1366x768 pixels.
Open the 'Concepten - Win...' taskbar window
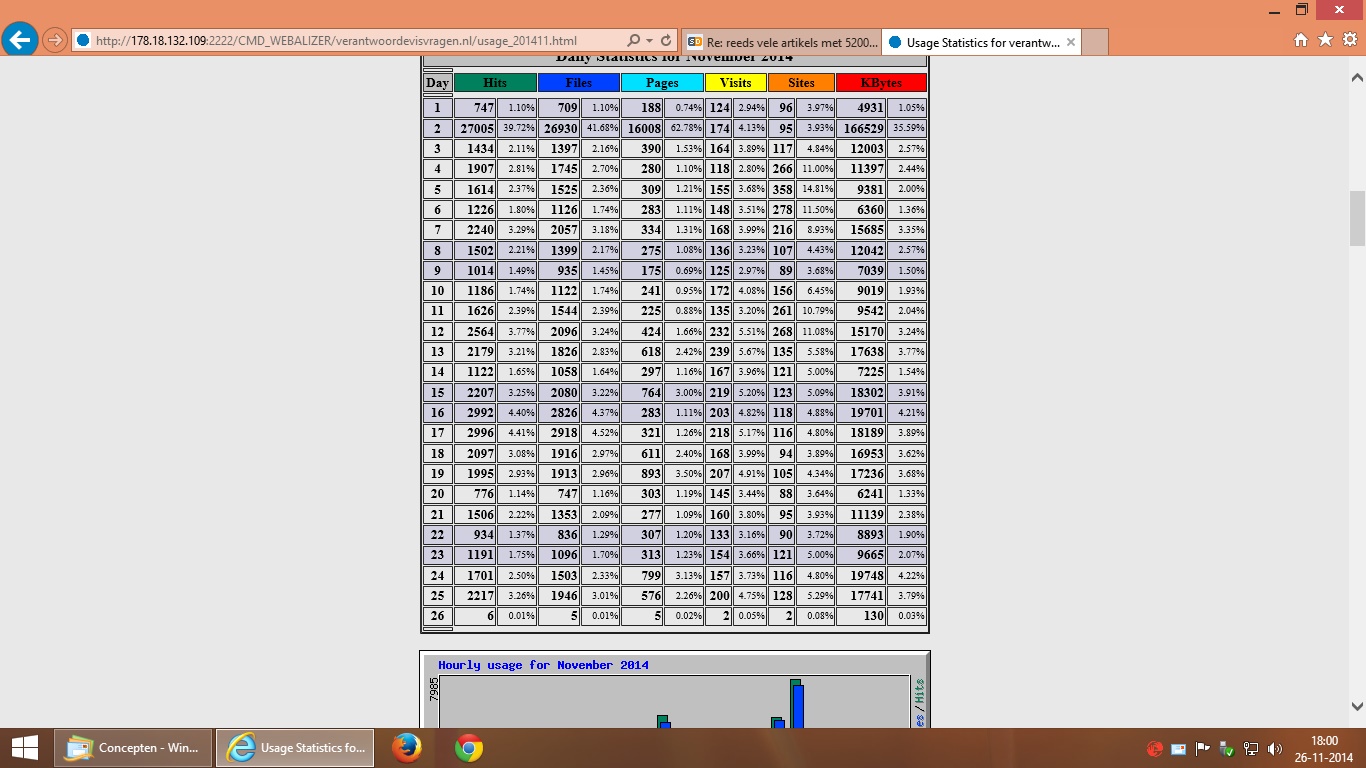coord(134,748)
